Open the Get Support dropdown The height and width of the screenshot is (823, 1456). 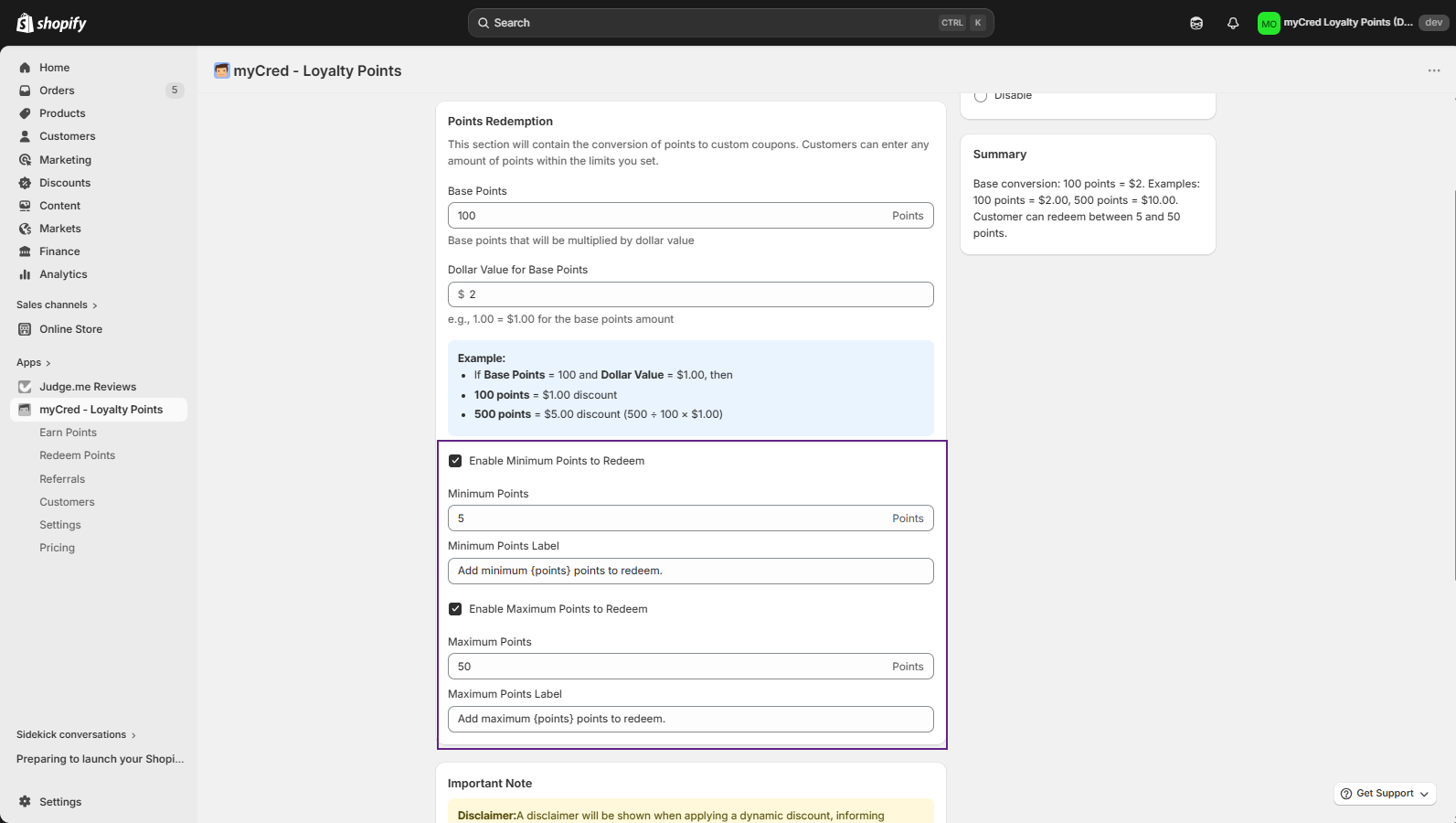click(x=1385, y=794)
